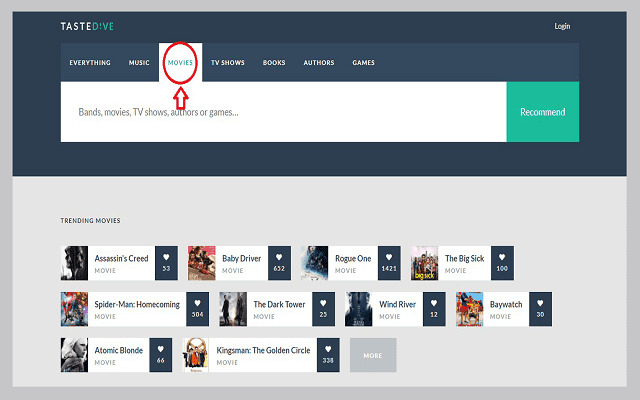Click the TasteDive logo

click(x=87, y=26)
